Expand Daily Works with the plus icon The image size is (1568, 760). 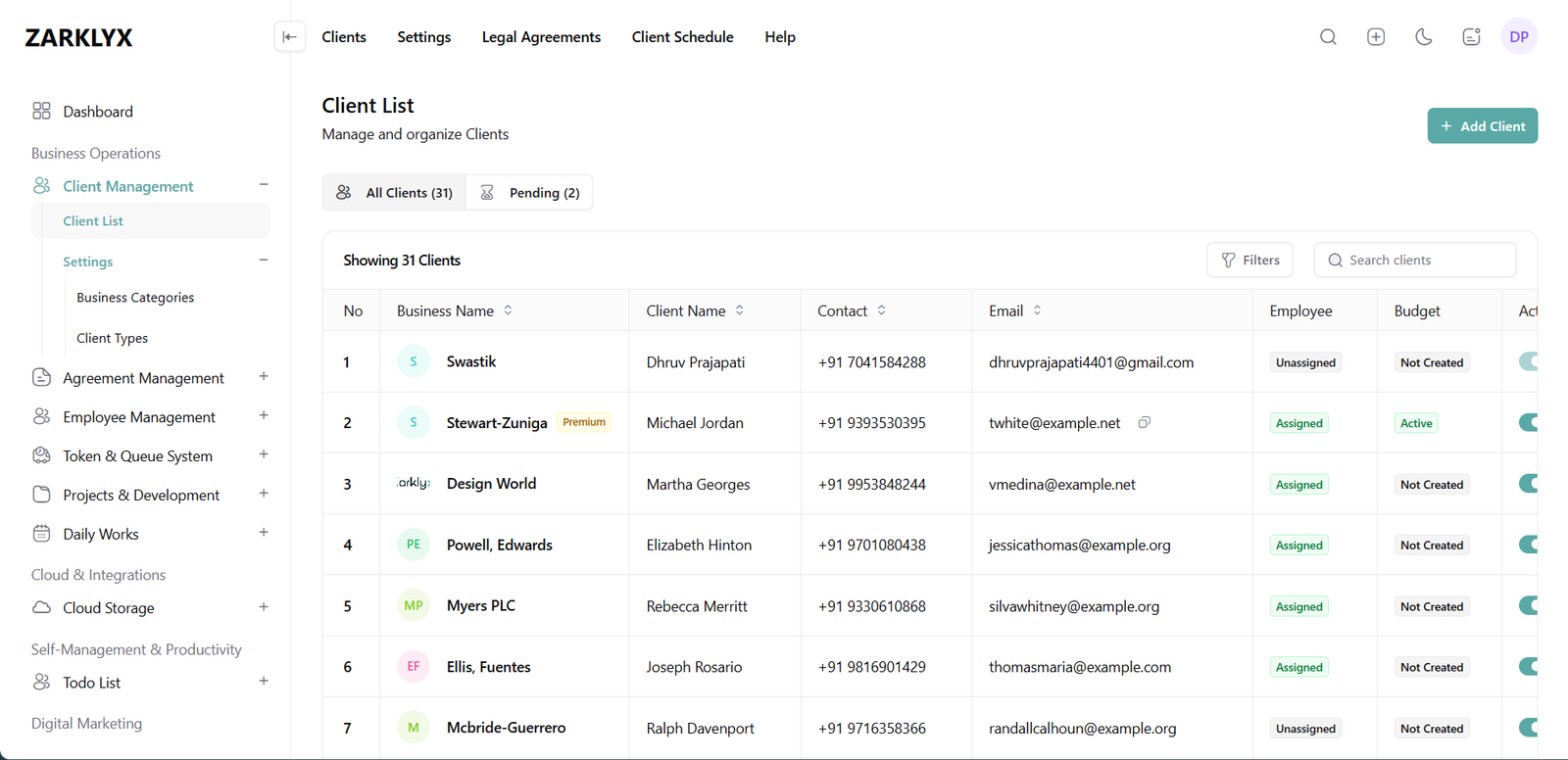264,533
